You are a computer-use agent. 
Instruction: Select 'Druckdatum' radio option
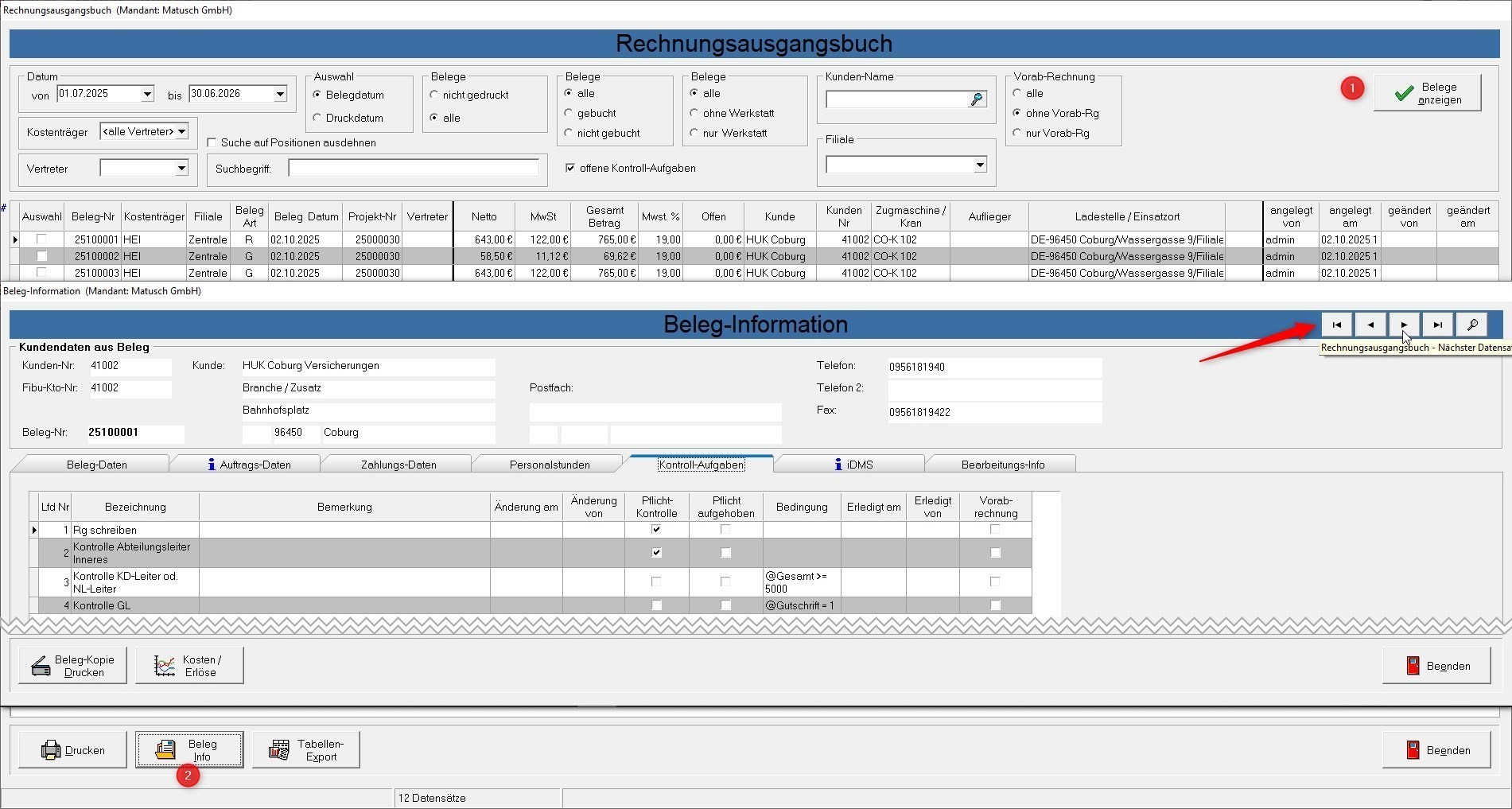[x=317, y=118]
